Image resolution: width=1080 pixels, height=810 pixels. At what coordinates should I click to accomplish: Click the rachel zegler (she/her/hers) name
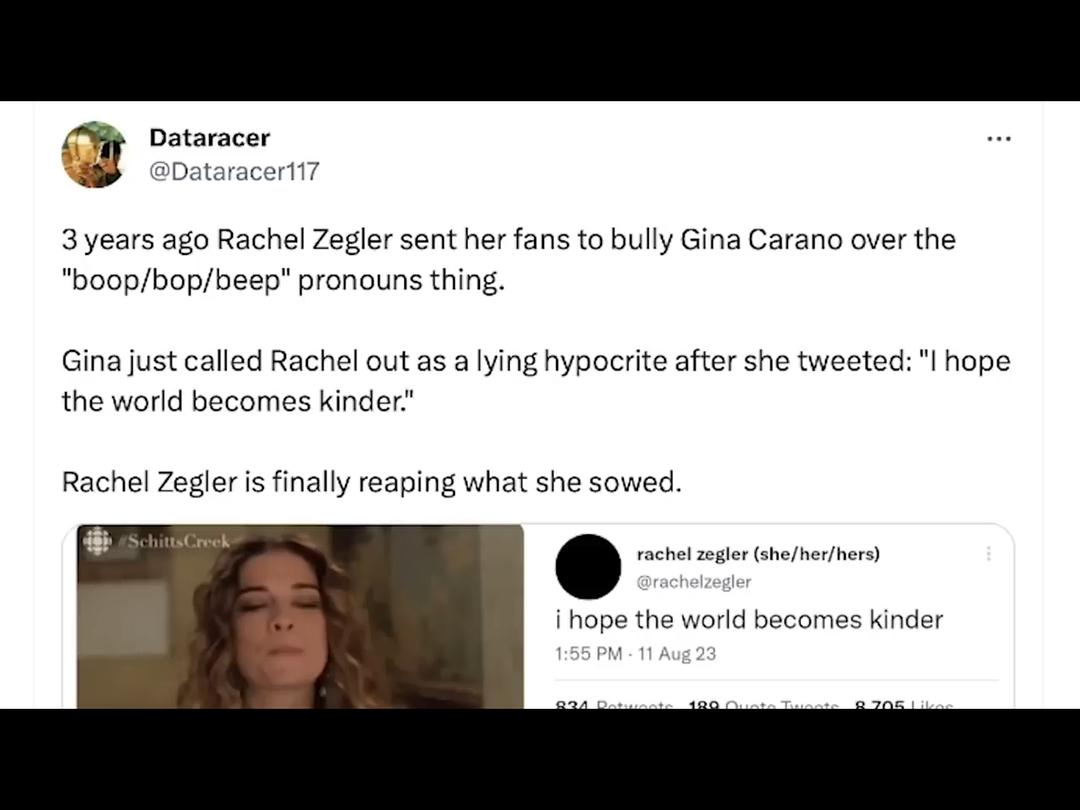pyautogui.click(x=758, y=554)
